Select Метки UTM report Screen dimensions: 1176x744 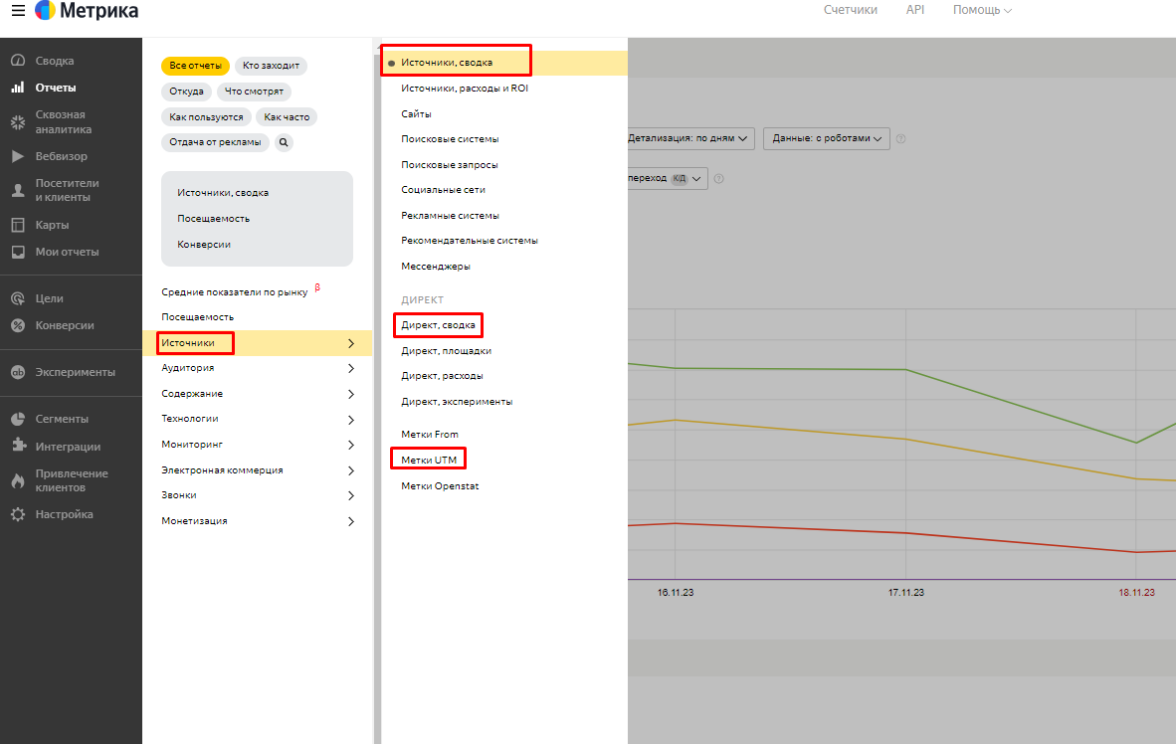click(428, 460)
